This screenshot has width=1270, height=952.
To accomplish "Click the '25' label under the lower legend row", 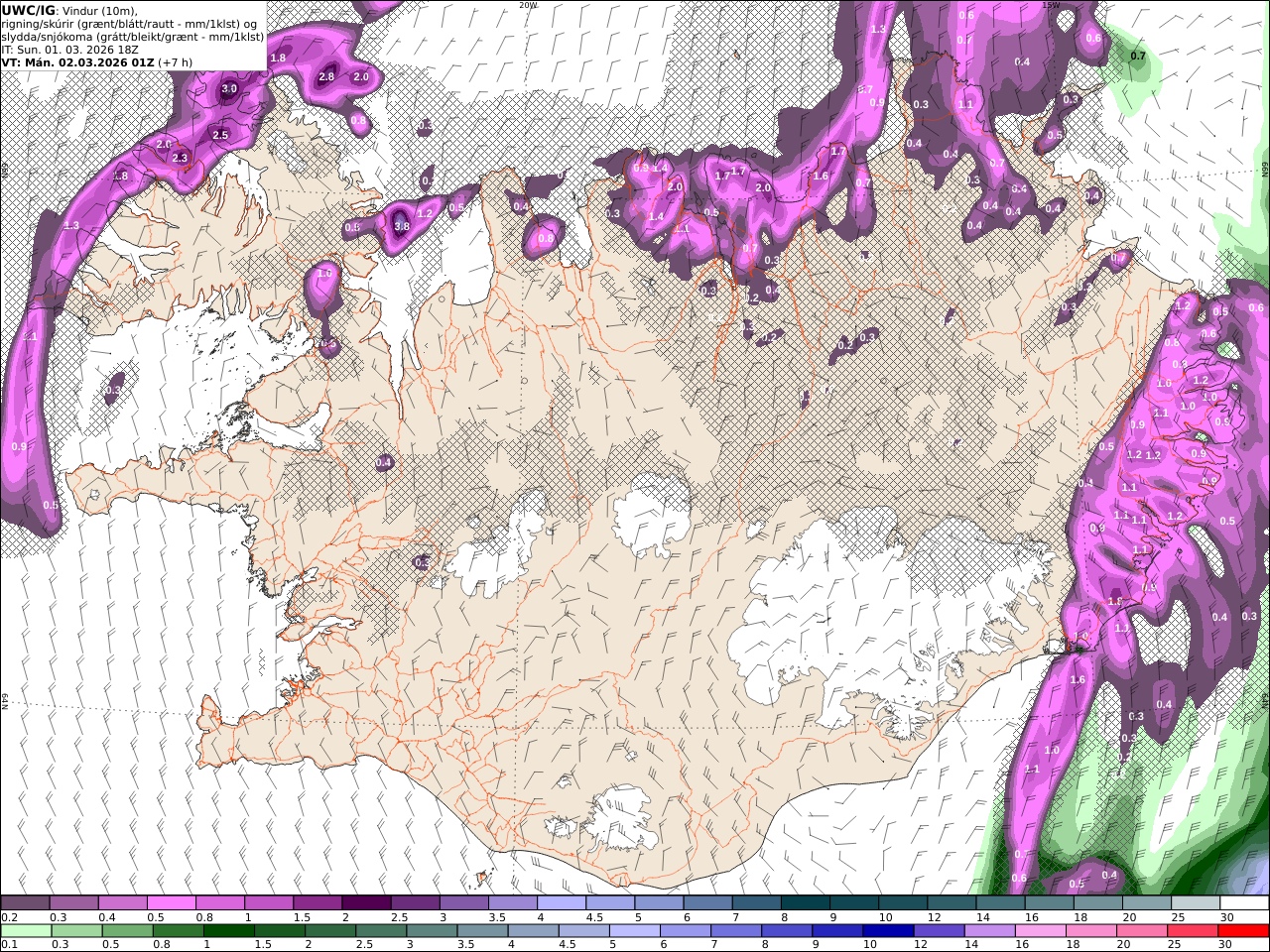I will click(x=1175, y=944).
